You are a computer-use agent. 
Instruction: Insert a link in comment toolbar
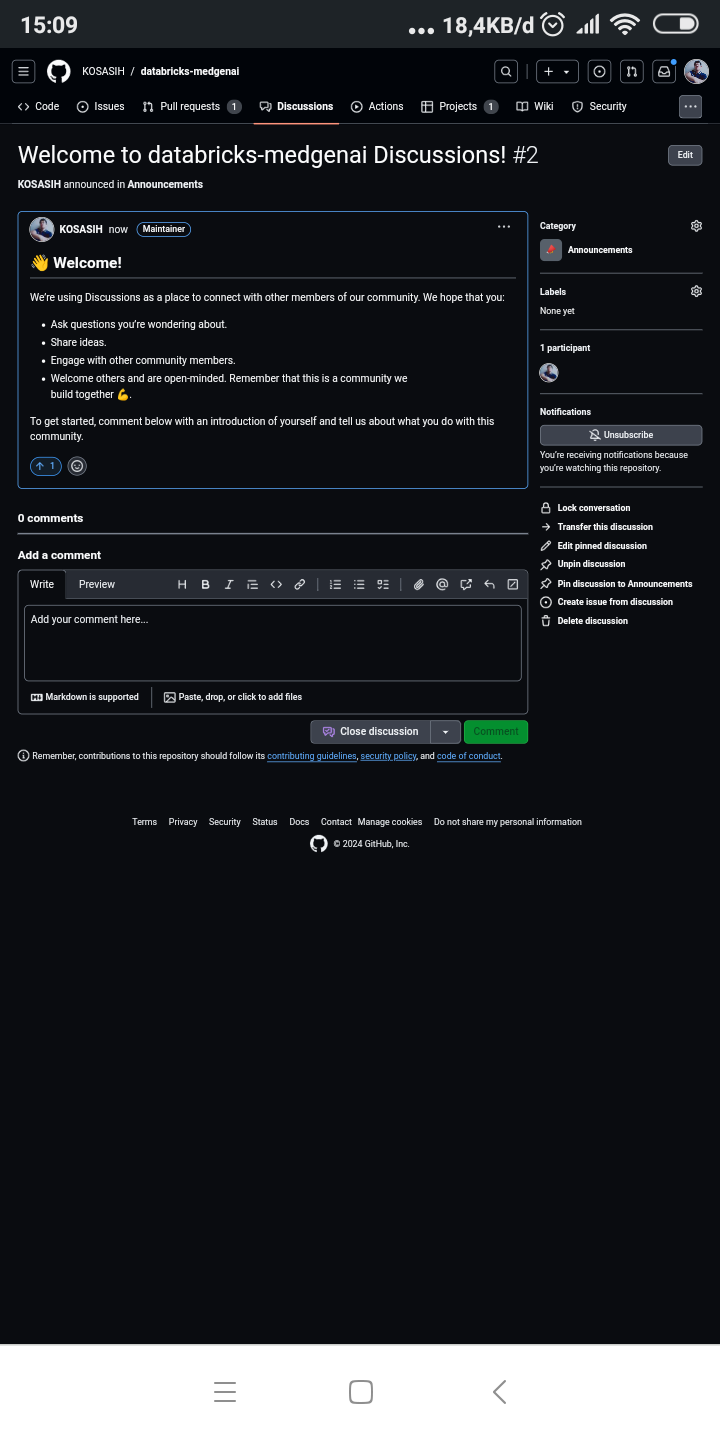pyautogui.click(x=299, y=585)
